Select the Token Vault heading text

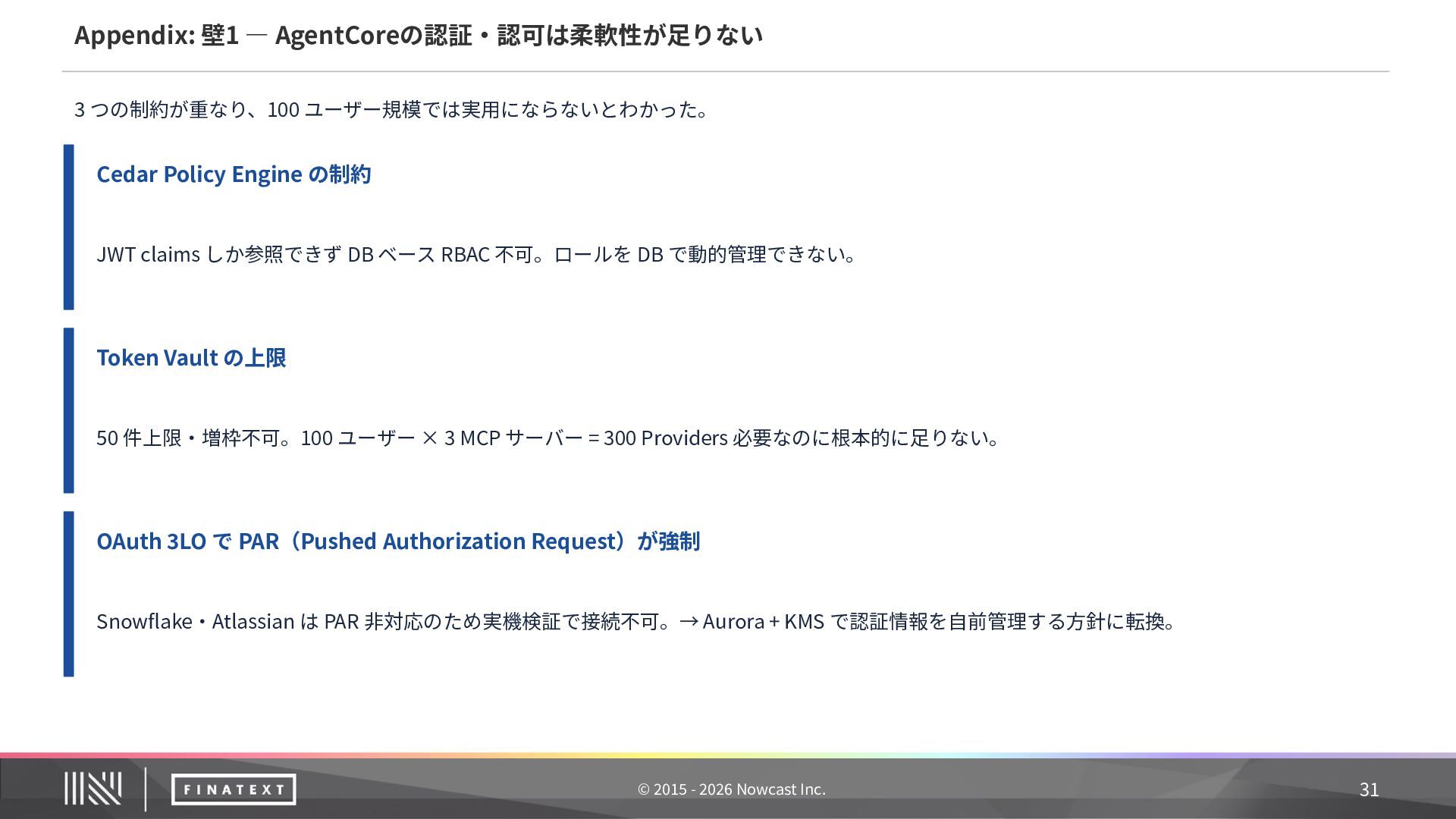(x=191, y=357)
